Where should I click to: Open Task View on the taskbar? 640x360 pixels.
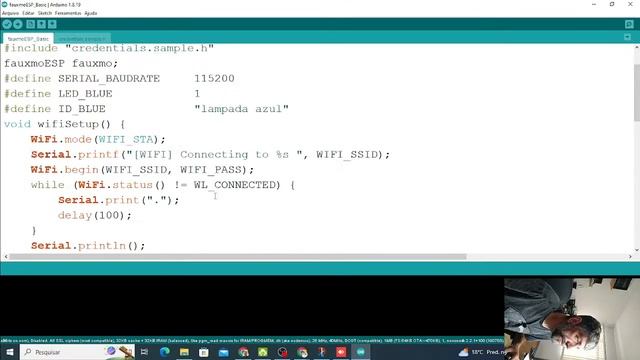pyautogui.click(x=144, y=352)
